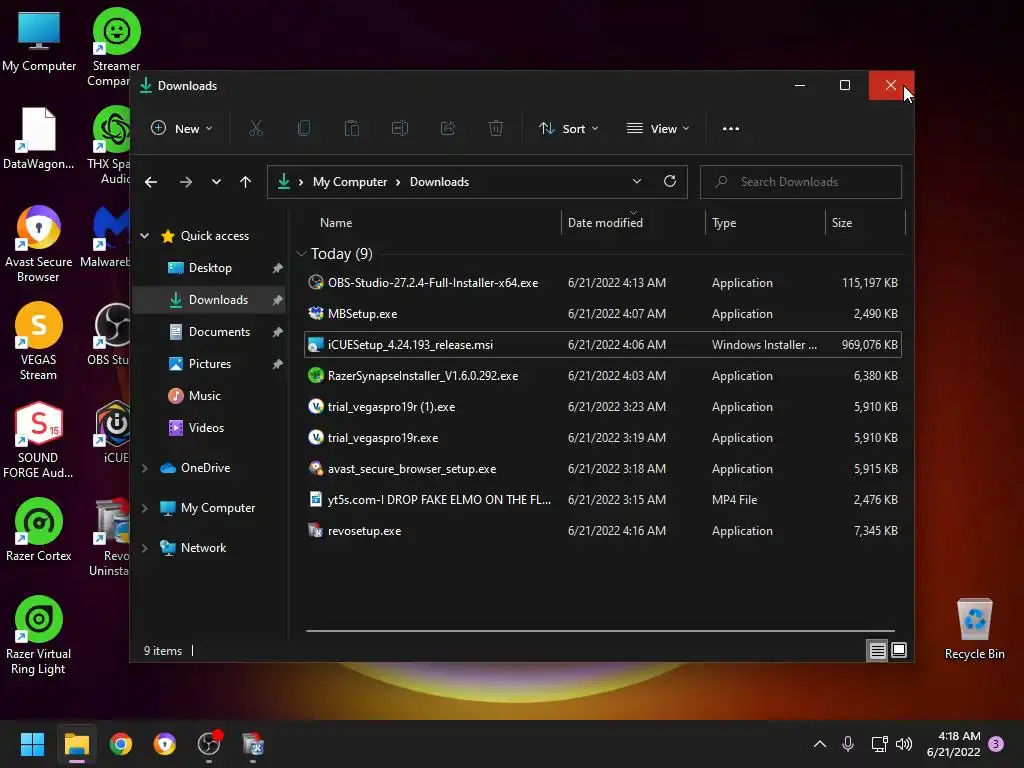1024x768 pixels.
Task: Go up one folder level arrow
Action: coord(246,182)
